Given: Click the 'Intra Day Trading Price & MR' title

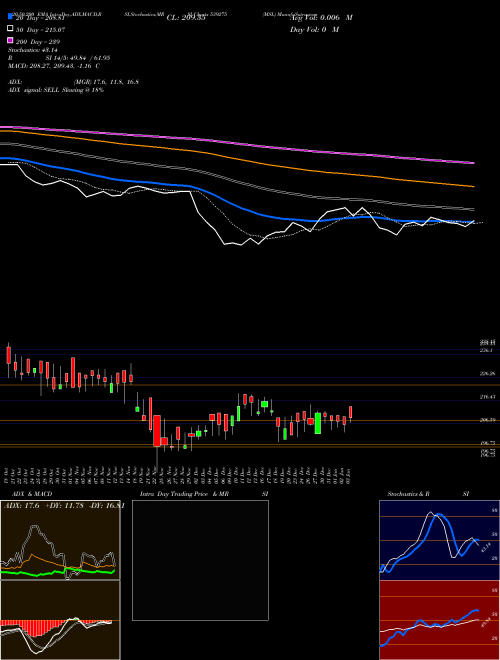Looking at the screenshot, I should click(184, 494).
